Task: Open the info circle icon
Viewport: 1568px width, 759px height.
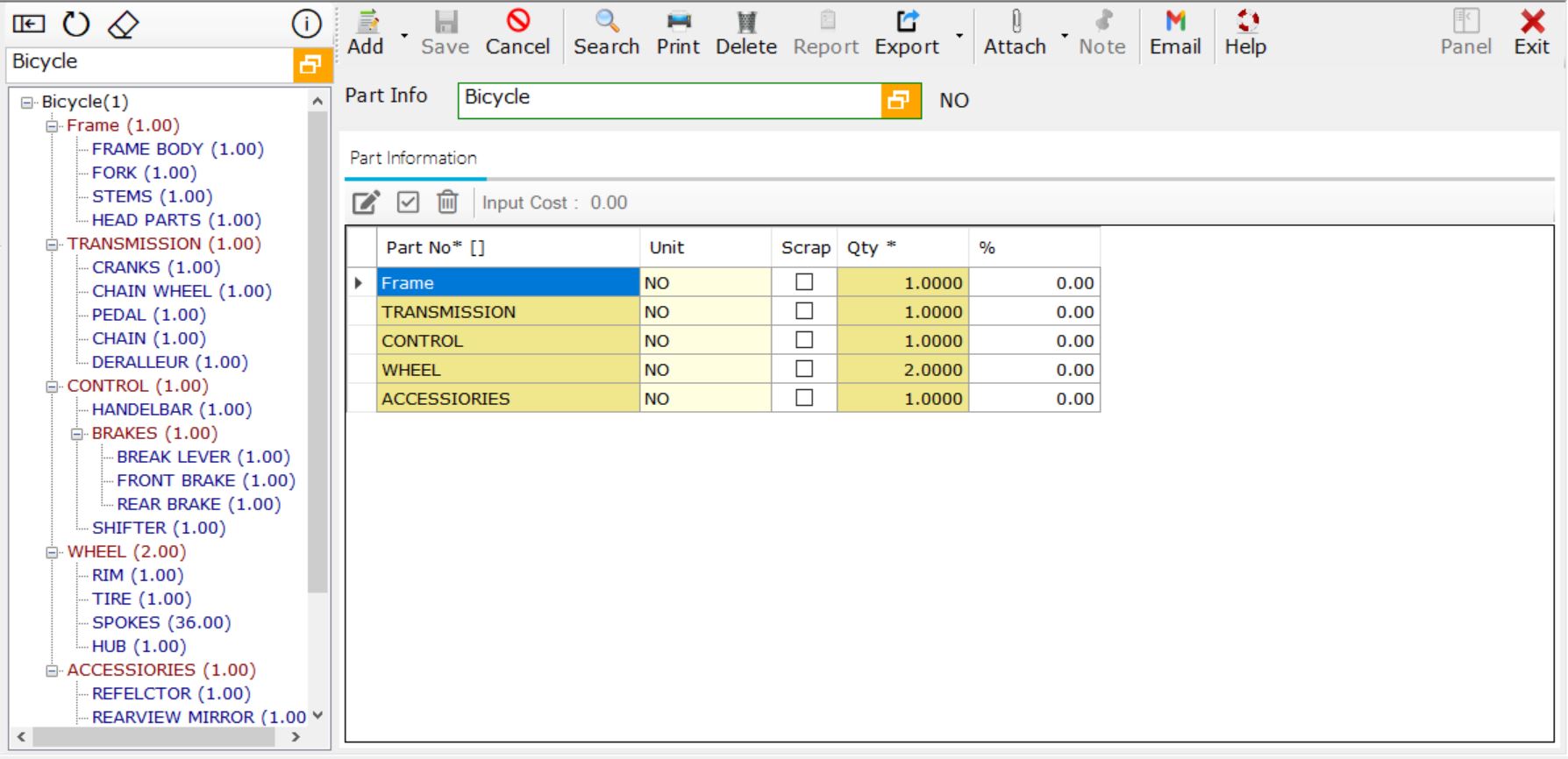Action: coord(306,25)
